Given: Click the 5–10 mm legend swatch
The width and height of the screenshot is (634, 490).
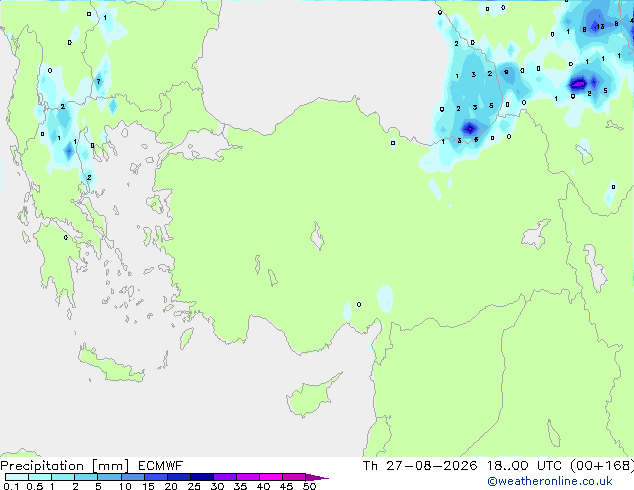Looking at the screenshot, I should click(109, 477).
